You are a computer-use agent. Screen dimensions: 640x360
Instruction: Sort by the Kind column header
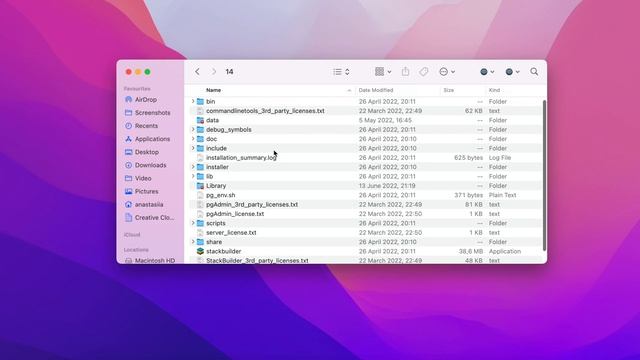click(x=494, y=90)
